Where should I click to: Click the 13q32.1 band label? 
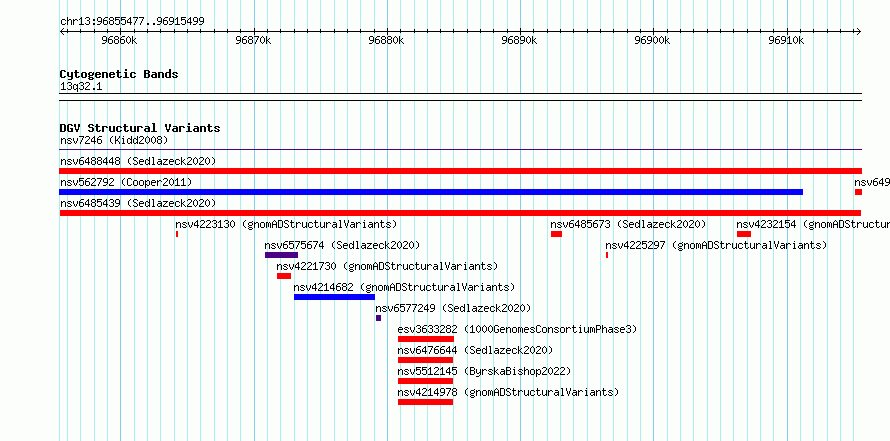(x=81, y=87)
